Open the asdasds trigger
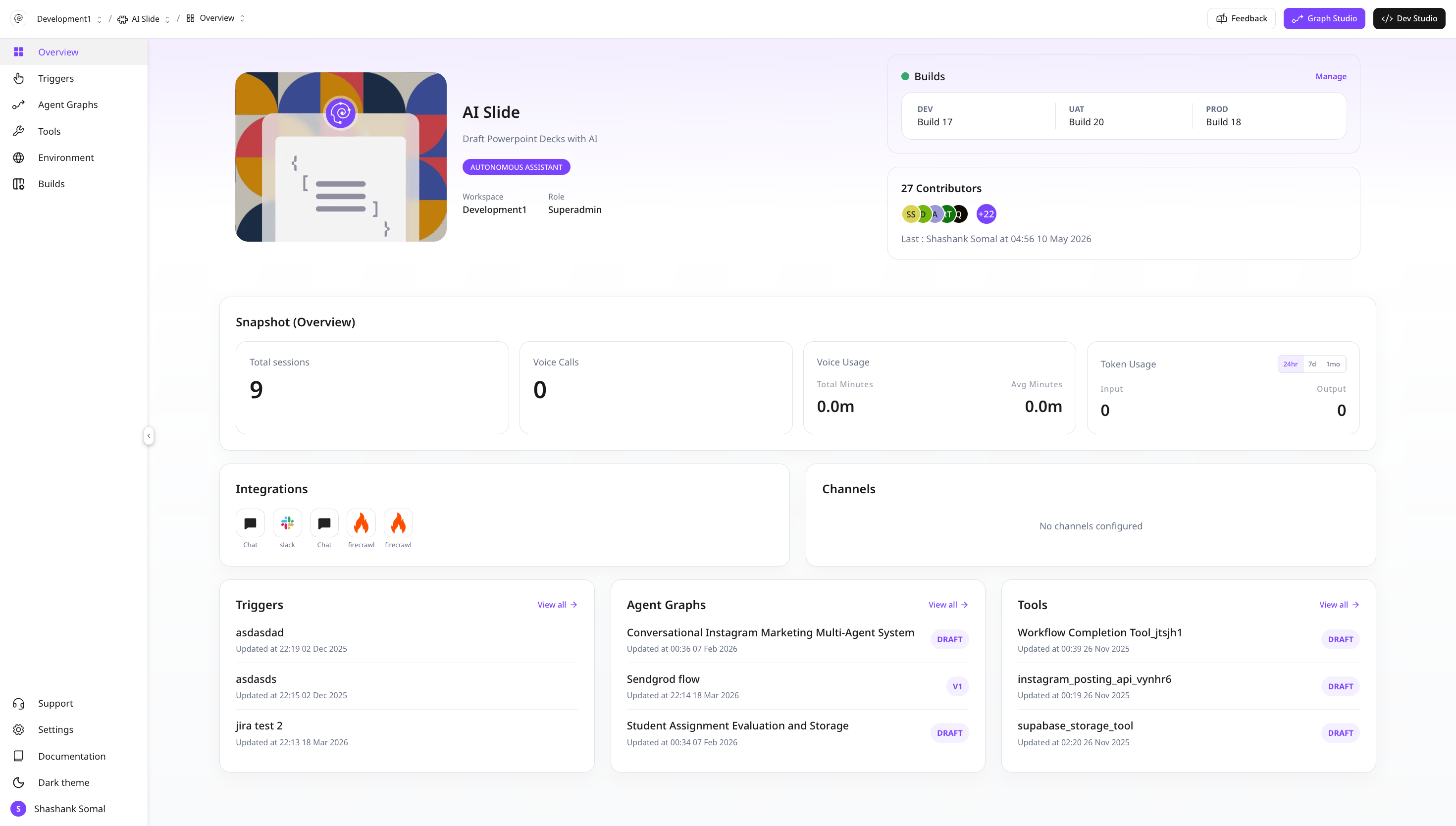 coord(407,686)
